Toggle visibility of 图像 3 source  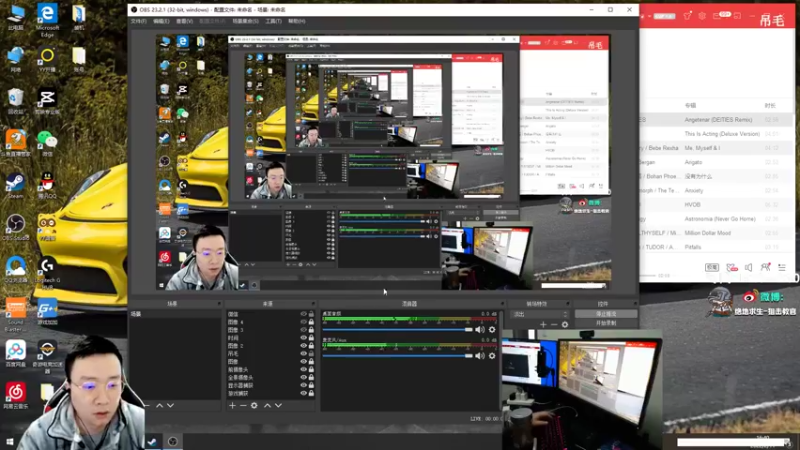304,330
